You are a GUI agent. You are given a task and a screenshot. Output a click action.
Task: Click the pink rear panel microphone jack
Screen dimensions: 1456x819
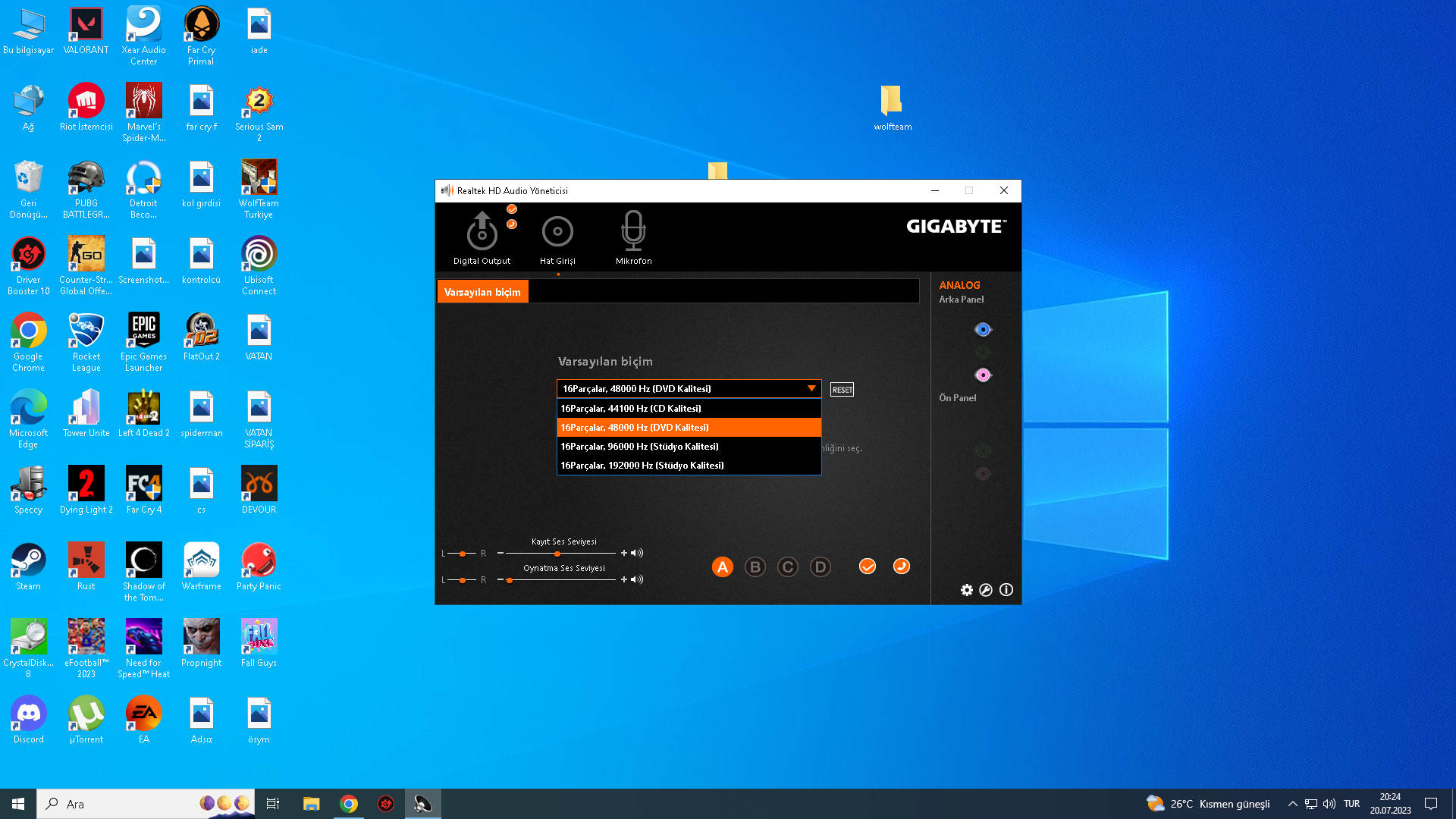(983, 375)
